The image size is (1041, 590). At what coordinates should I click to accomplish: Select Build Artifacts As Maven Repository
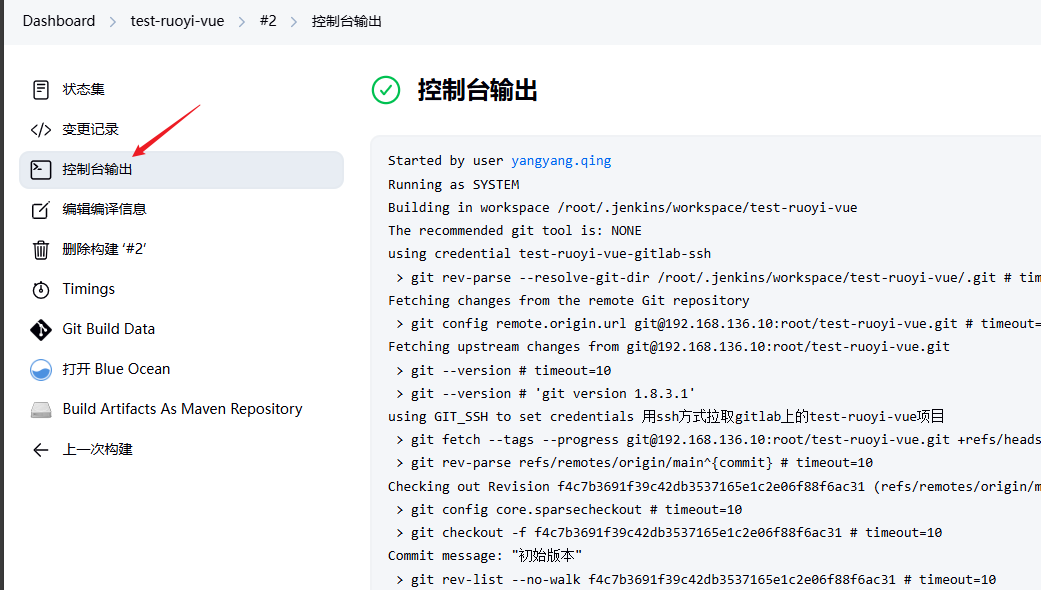pyautogui.click(x=182, y=409)
